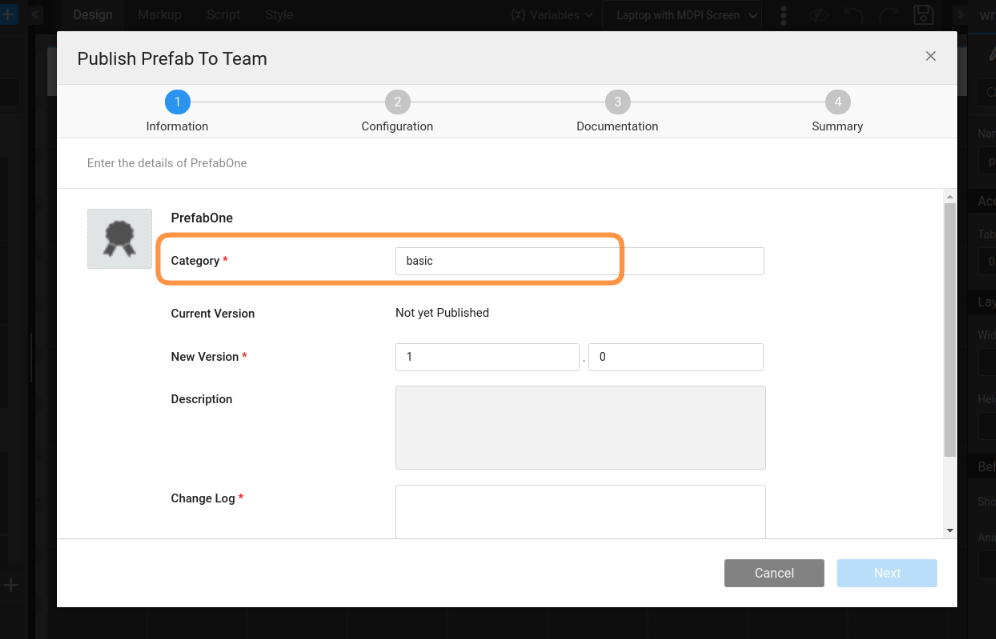Screen dimensions: 996x639
Task: Click the dialog's vertical scrollbar thumb
Action: coord(949,330)
